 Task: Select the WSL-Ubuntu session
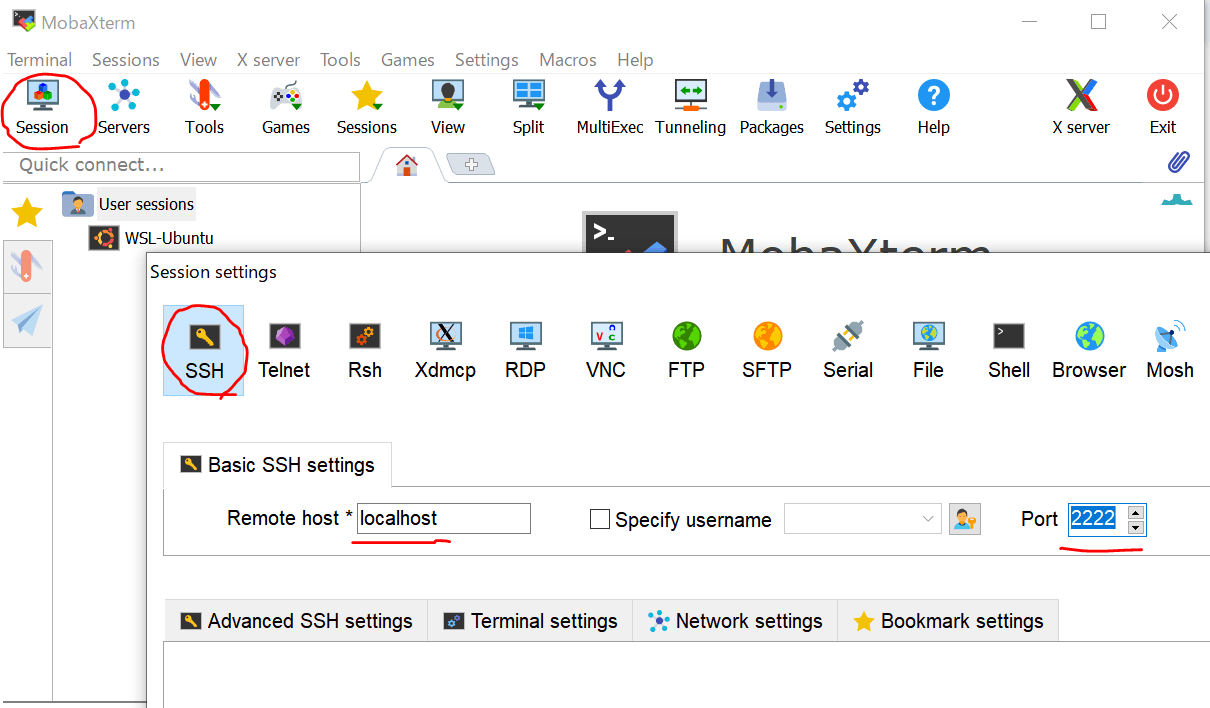pos(152,238)
